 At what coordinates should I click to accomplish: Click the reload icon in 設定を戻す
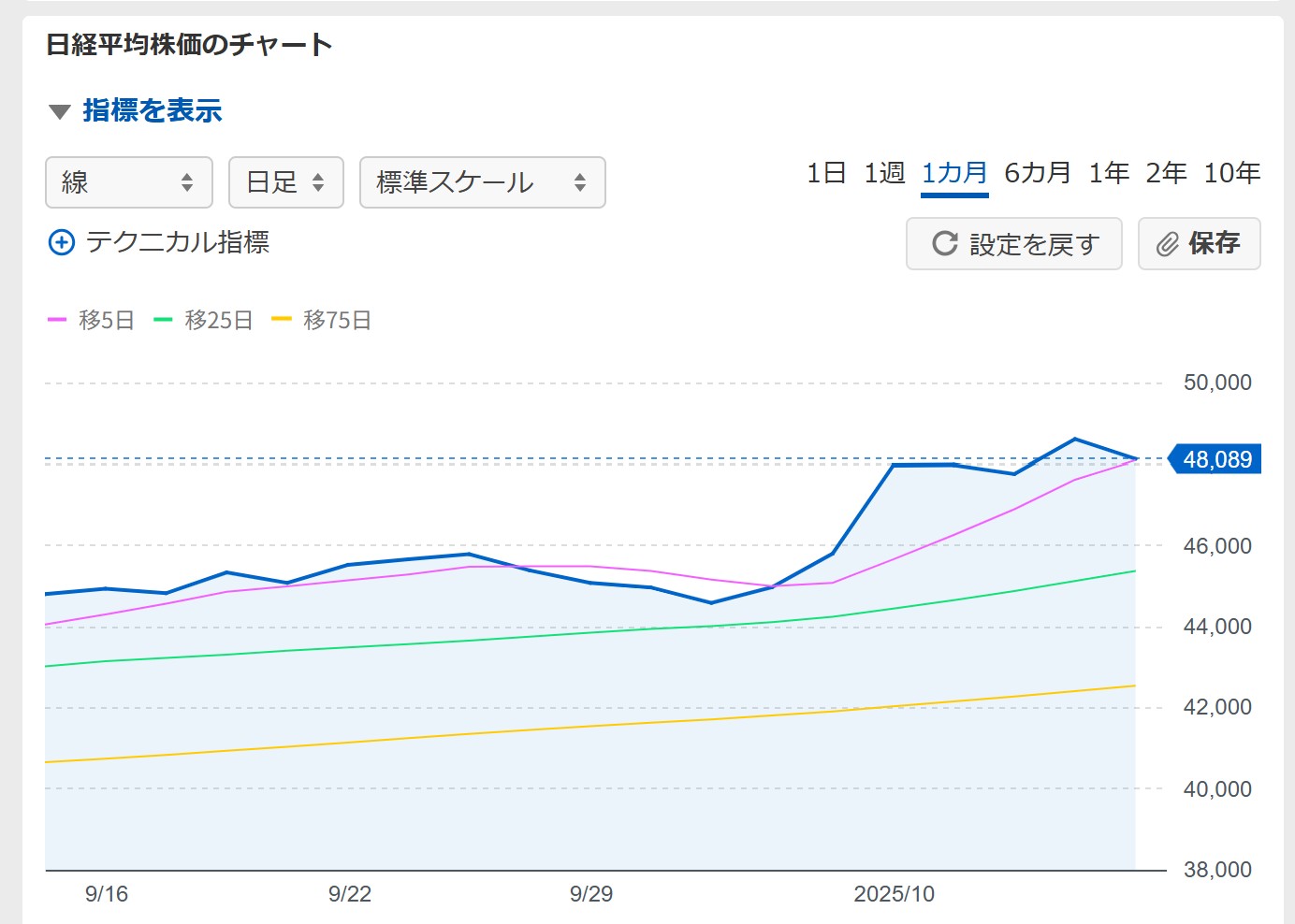point(945,244)
